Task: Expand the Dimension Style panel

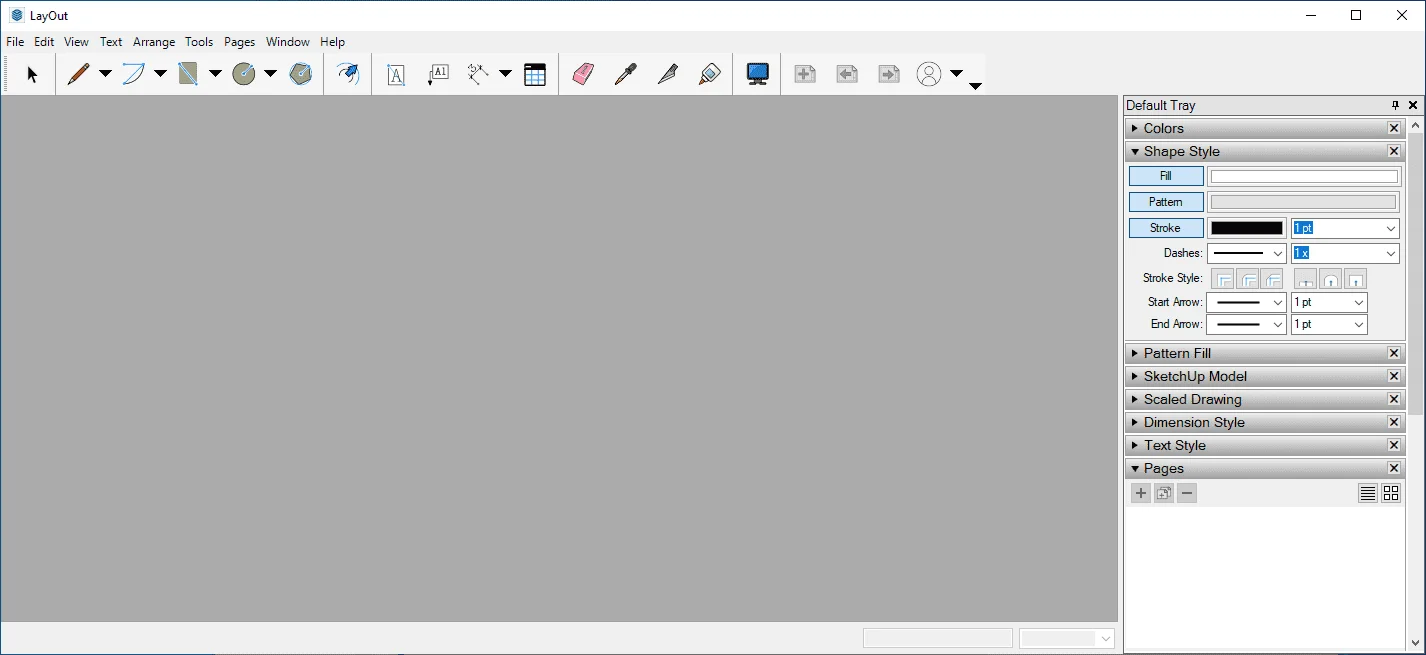Action: pos(1135,422)
